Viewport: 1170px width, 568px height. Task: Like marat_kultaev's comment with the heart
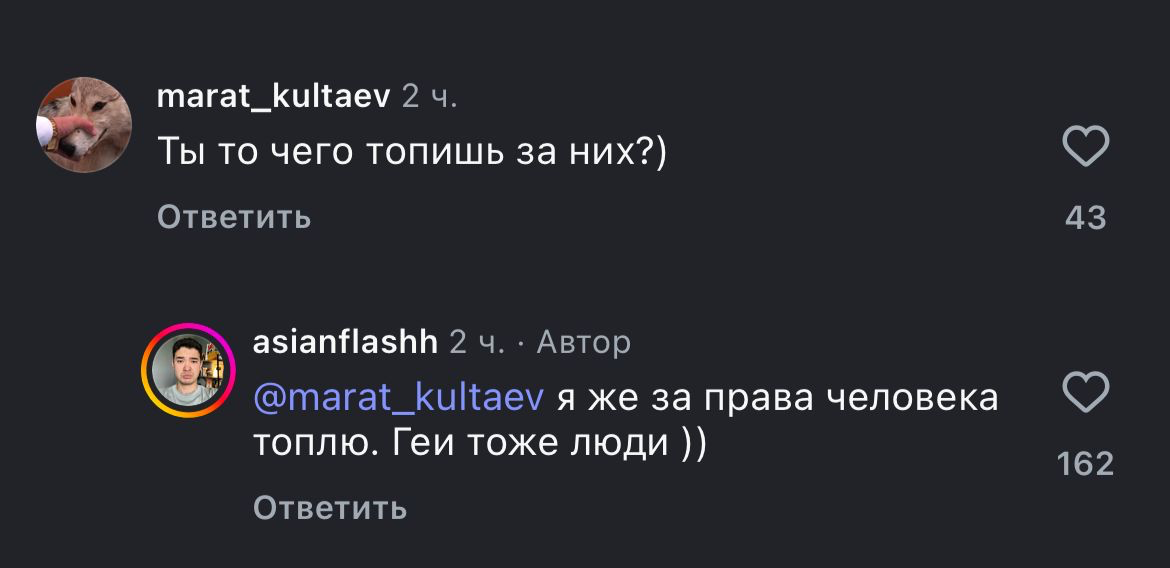[x=1085, y=148]
